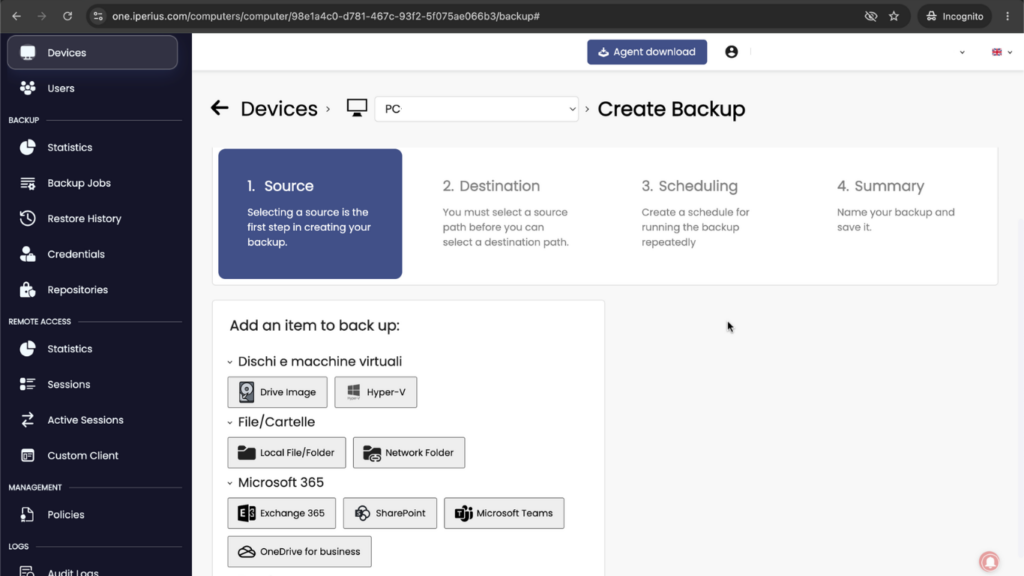Viewport: 1024px width, 576px height.
Task: Collapse the Dischi e macchine virtuali section
Action: (230, 362)
